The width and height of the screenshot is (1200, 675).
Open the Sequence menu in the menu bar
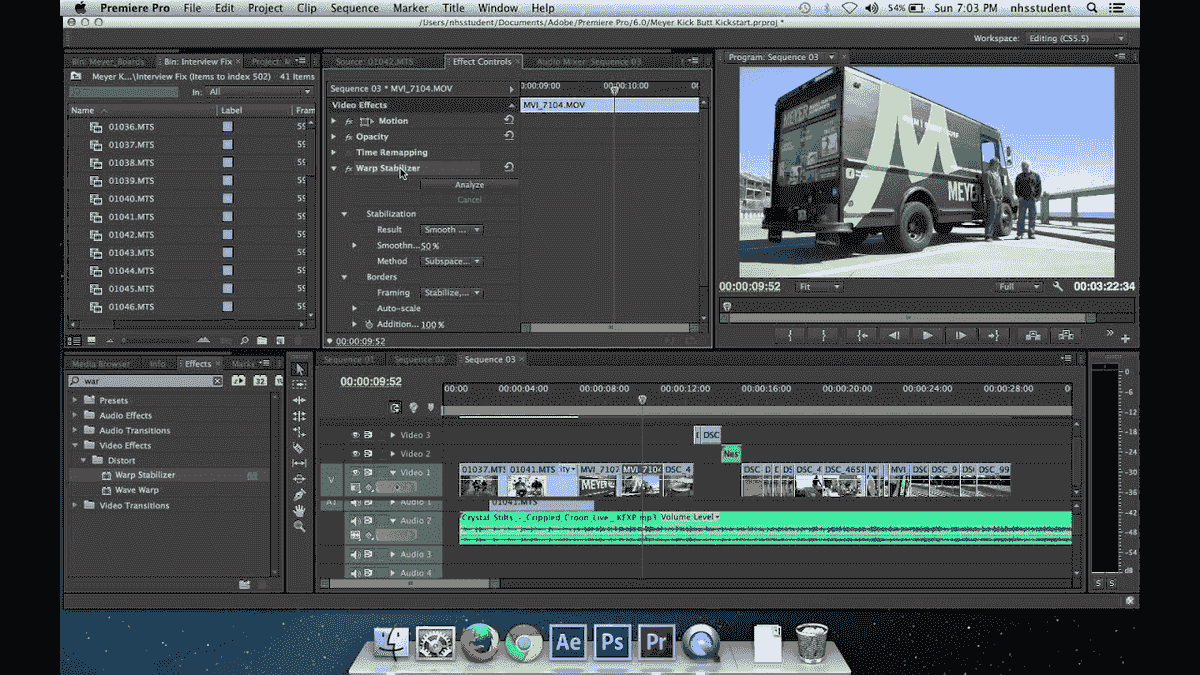tap(356, 8)
